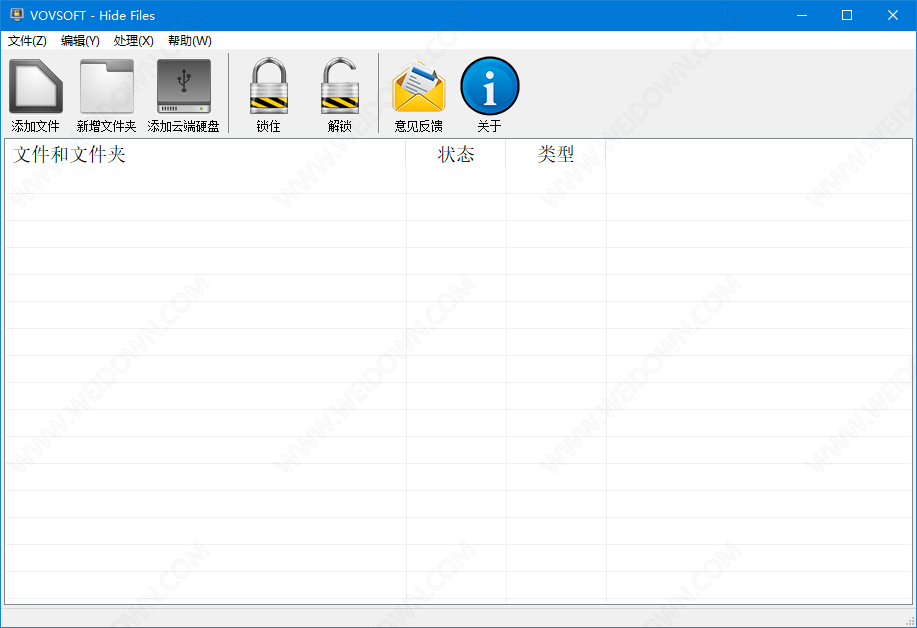917x628 pixels.
Task: Click the New Folder (新增文件夹) icon
Action: pyautogui.click(x=106, y=87)
